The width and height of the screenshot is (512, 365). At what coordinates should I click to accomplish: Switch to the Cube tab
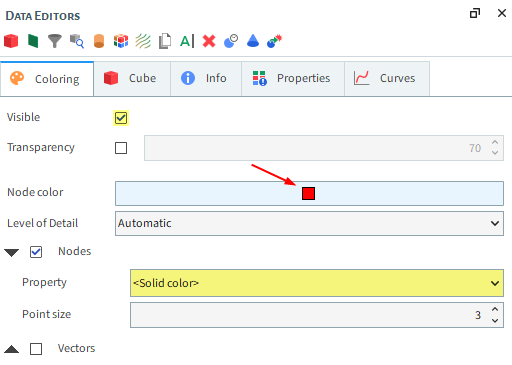click(132, 78)
